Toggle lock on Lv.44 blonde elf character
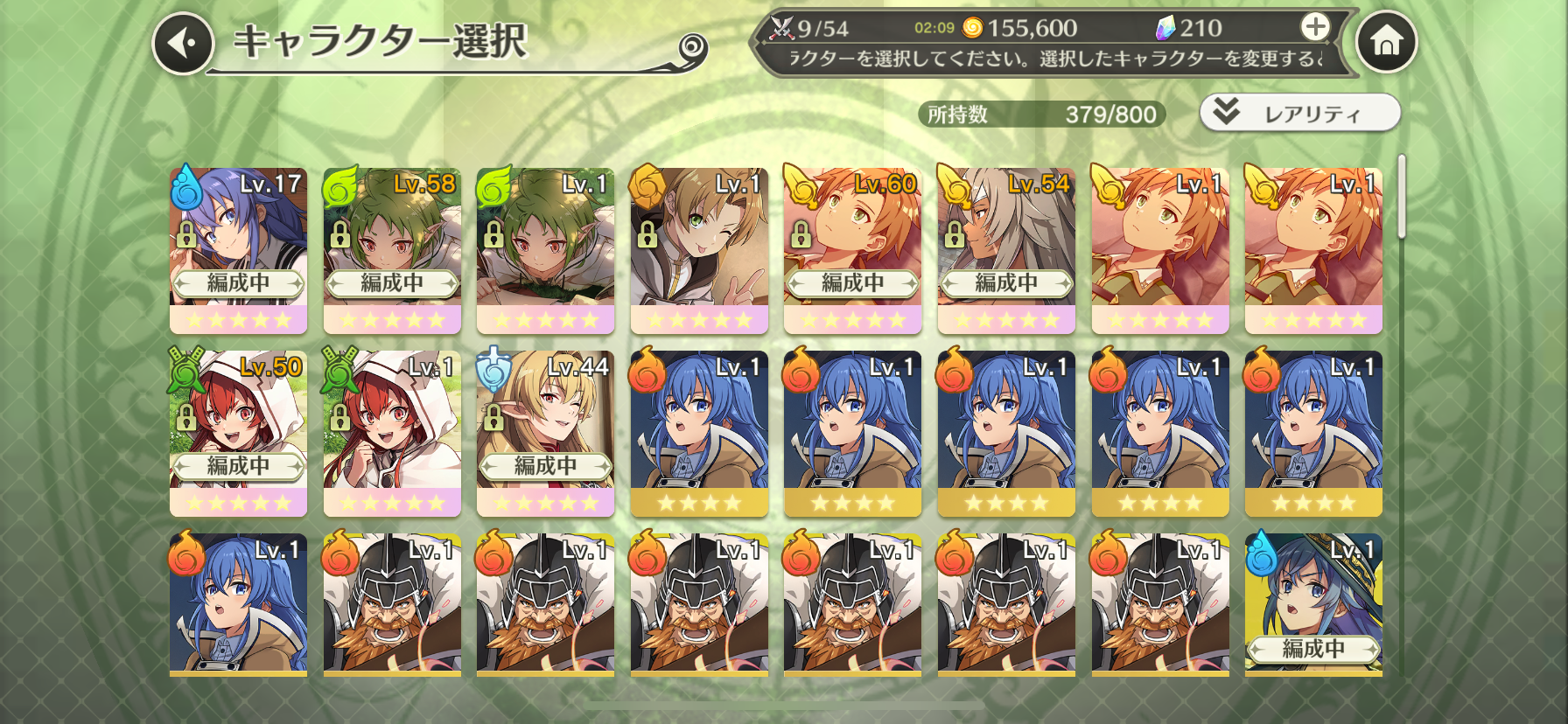This screenshot has width=1568, height=724. point(493,417)
